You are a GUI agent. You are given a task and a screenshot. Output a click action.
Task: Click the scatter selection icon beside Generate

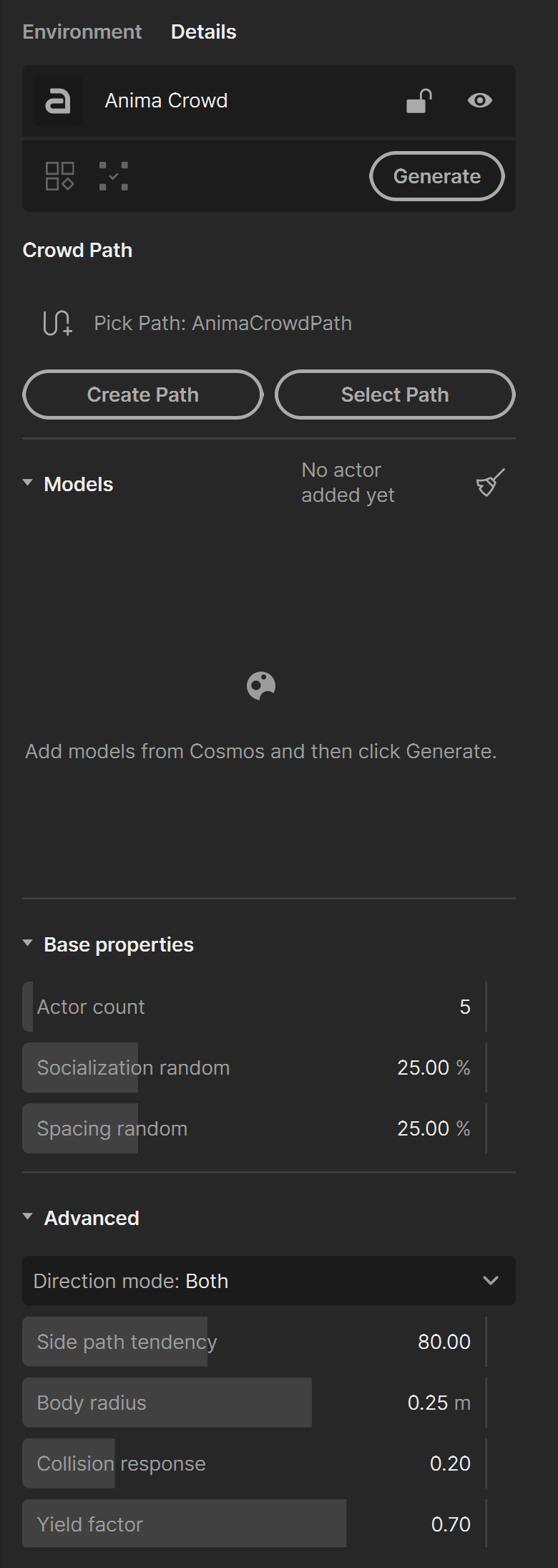click(x=114, y=176)
